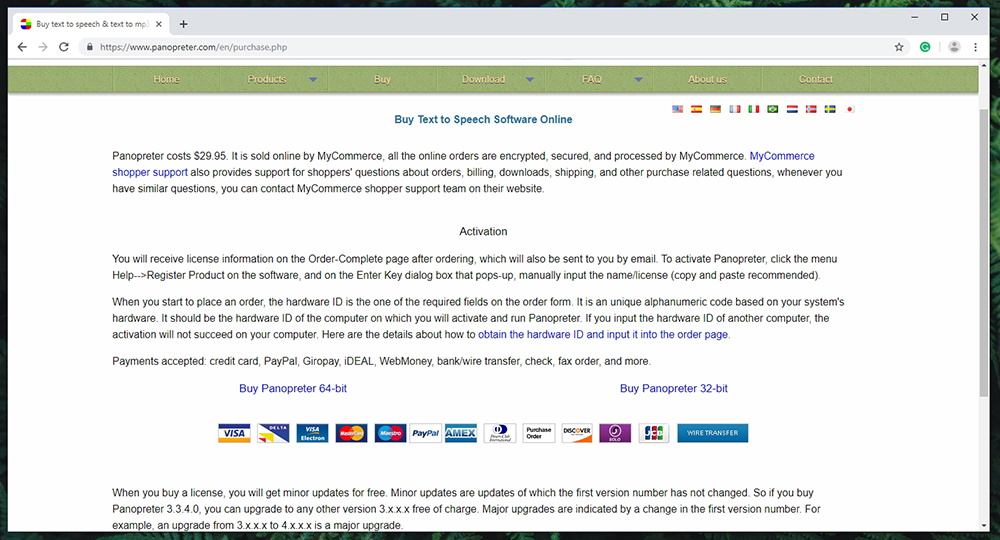1000x540 pixels.
Task: Click the JCB card logo
Action: tap(654, 433)
